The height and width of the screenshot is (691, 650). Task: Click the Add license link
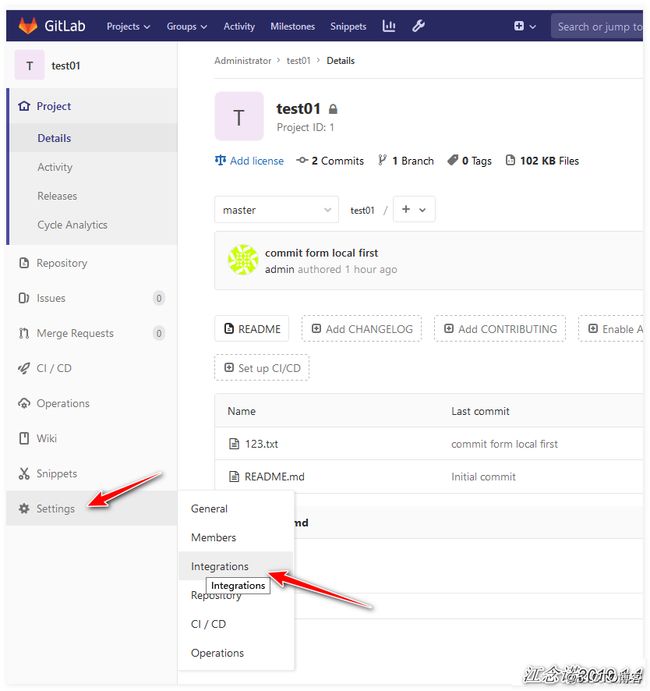249,161
